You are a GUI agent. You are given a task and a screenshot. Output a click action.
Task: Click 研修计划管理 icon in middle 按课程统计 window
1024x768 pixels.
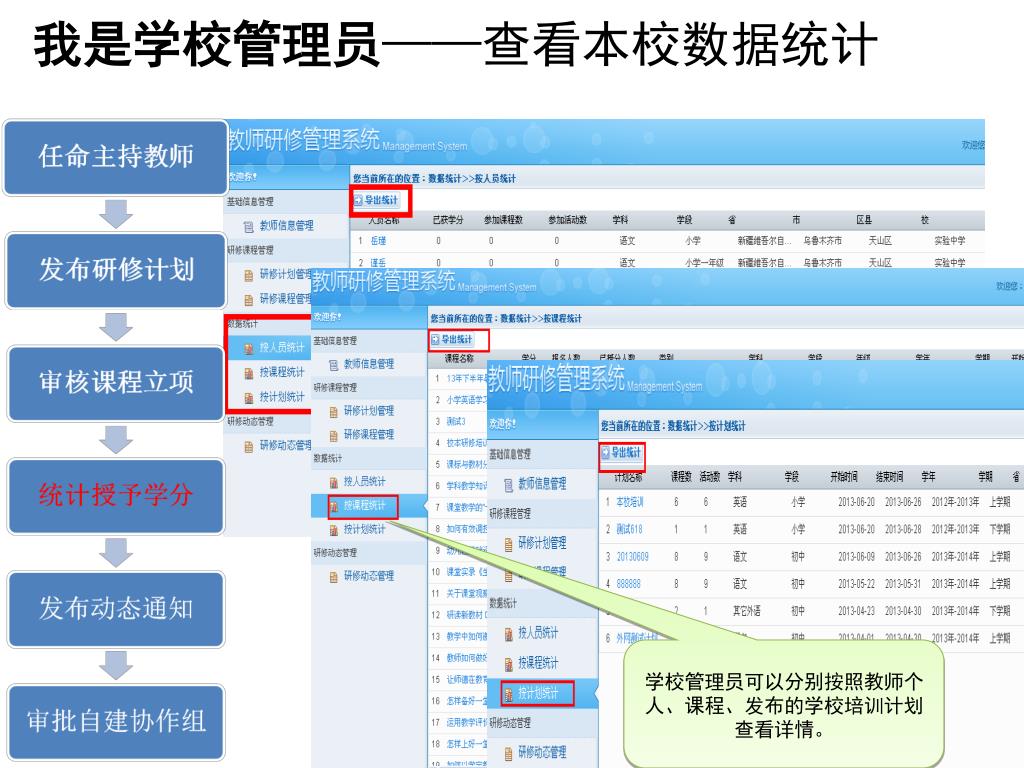click(334, 411)
